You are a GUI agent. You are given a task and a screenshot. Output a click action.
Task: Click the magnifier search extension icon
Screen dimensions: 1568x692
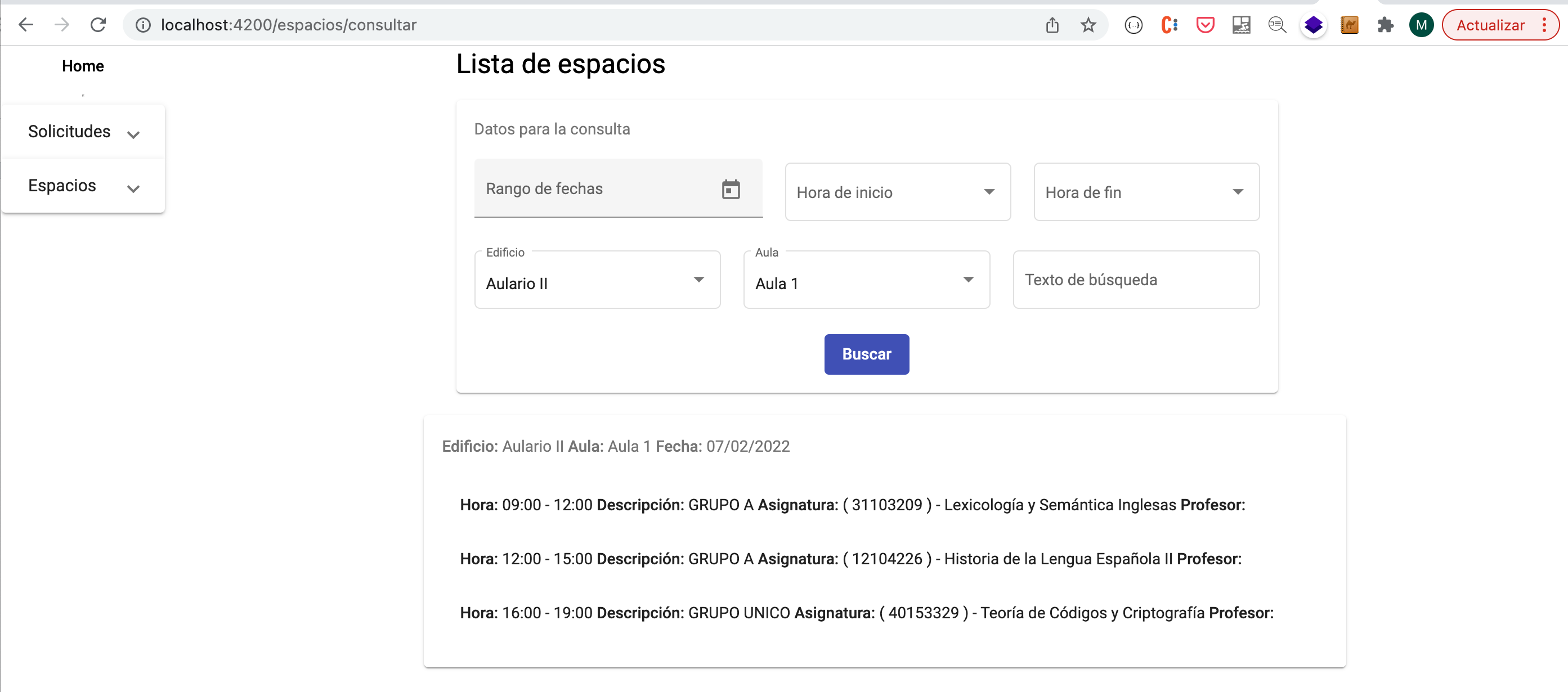(x=1277, y=25)
